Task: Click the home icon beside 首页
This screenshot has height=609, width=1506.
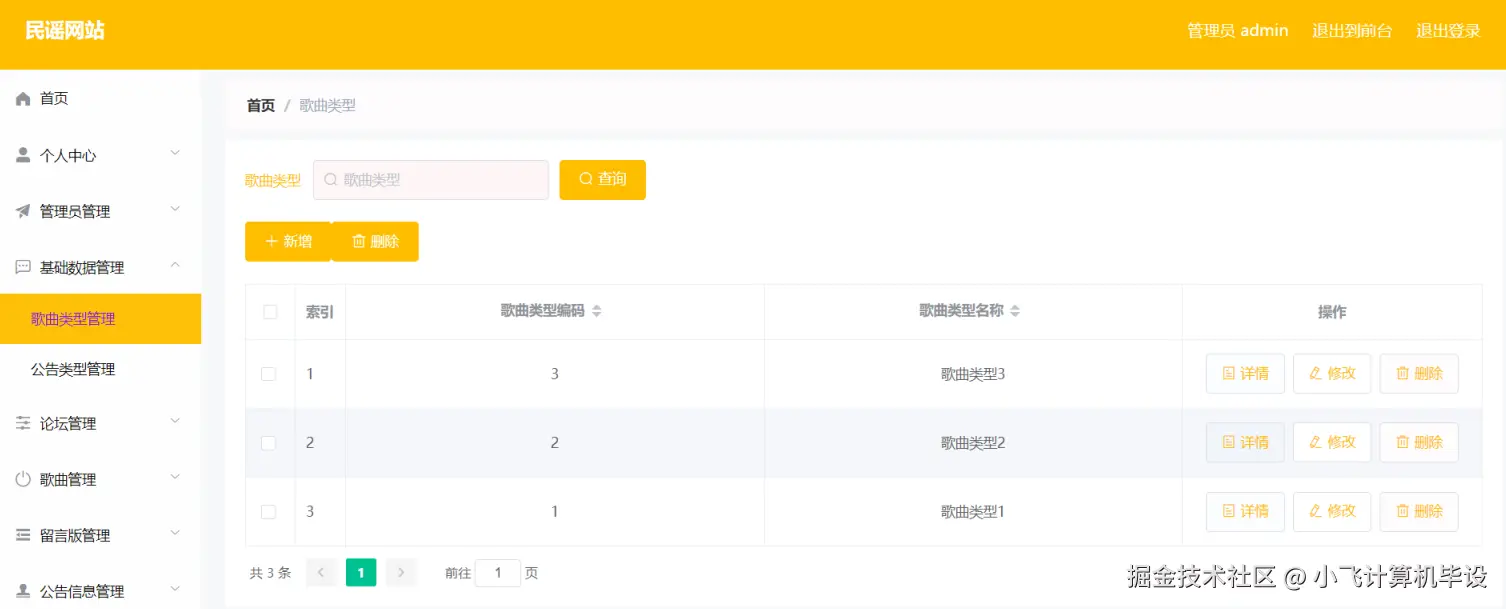Action: click(x=23, y=98)
